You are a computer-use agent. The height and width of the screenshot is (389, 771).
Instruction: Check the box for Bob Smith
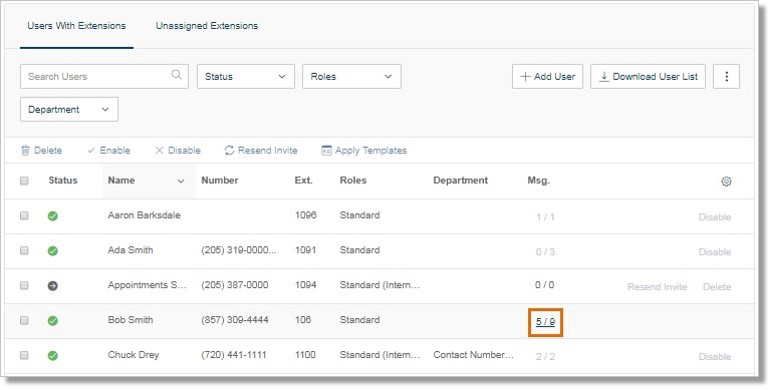click(x=24, y=320)
